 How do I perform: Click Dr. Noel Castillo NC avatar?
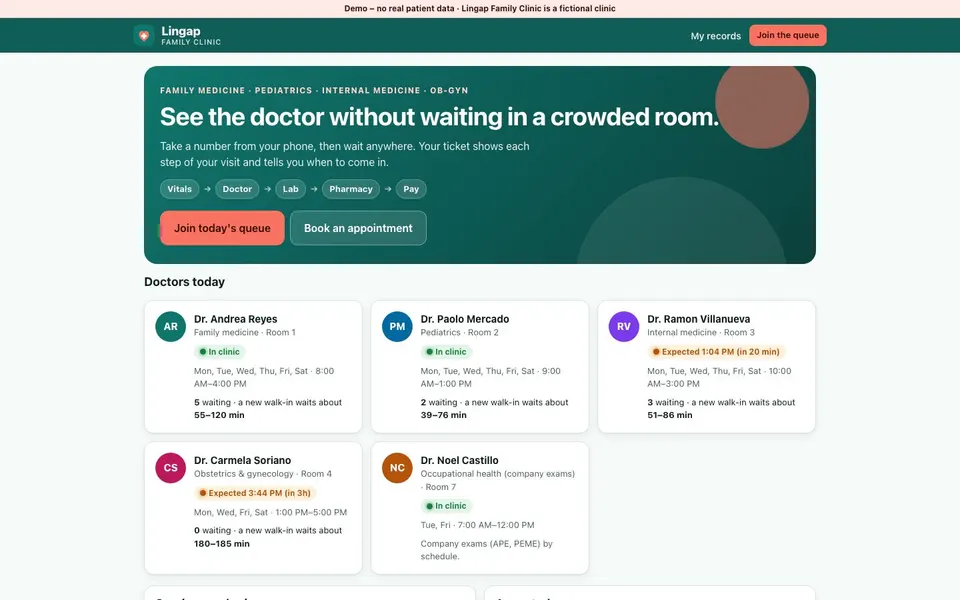tap(397, 468)
